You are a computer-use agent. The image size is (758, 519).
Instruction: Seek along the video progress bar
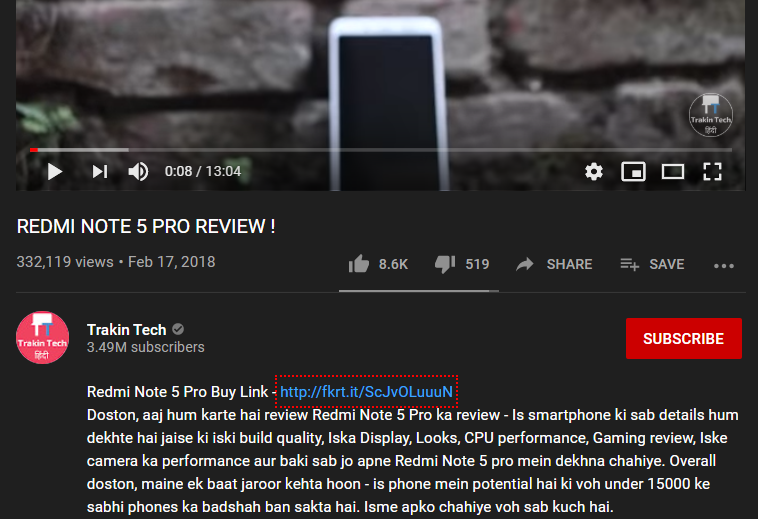click(381, 150)
